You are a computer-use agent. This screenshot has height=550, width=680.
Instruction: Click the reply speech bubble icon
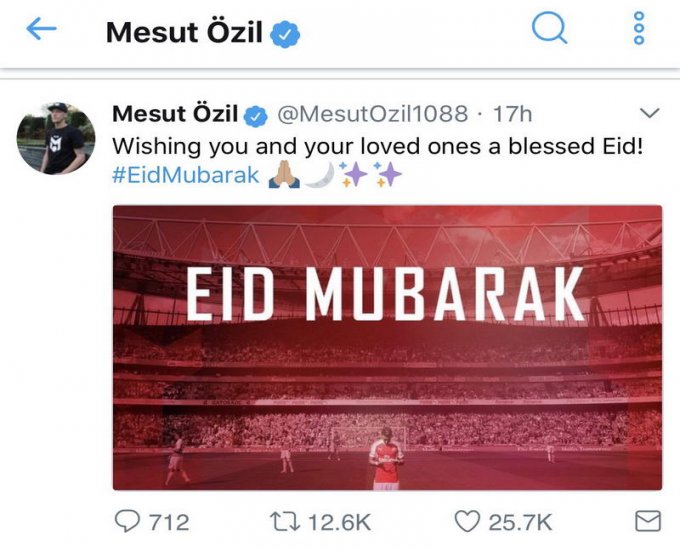pyautogui.click(x=127, y=521)
